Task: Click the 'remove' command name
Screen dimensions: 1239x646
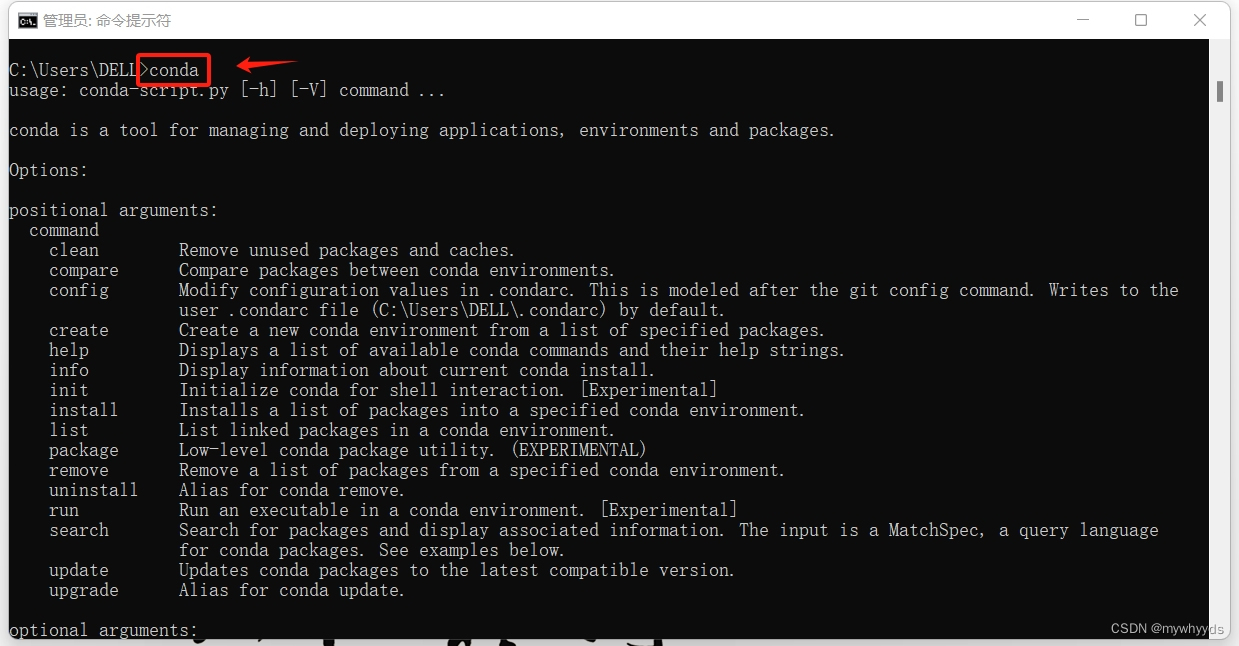Action: coord(79,470)
